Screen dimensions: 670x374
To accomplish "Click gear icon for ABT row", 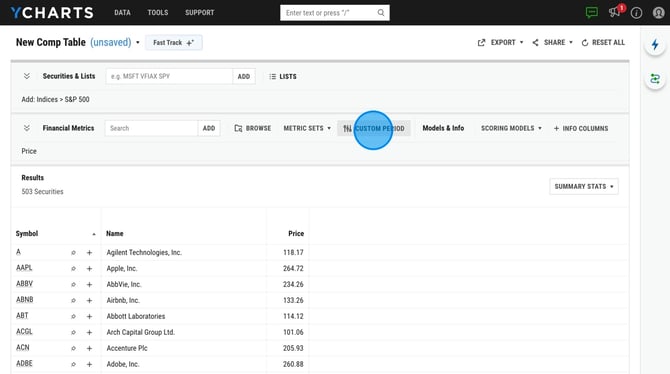I will [x=73, y=316].
